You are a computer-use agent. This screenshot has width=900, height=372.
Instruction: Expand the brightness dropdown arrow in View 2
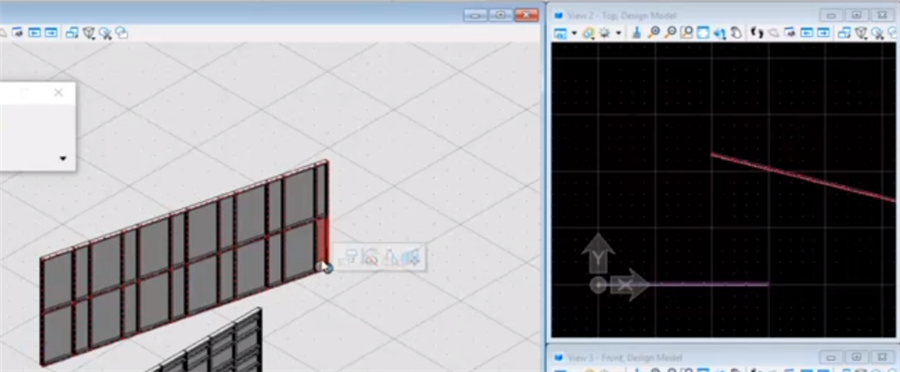point(618,33)
